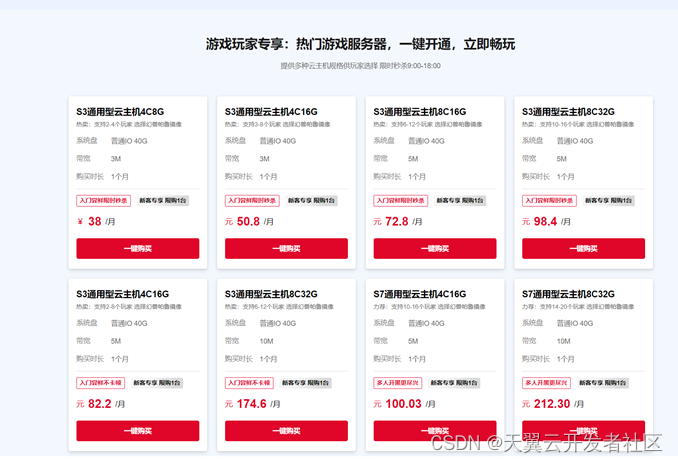Buy the 174.6元/月 S3 8C32G plan
Screen dimensions: 678x463
pos(286,431)
